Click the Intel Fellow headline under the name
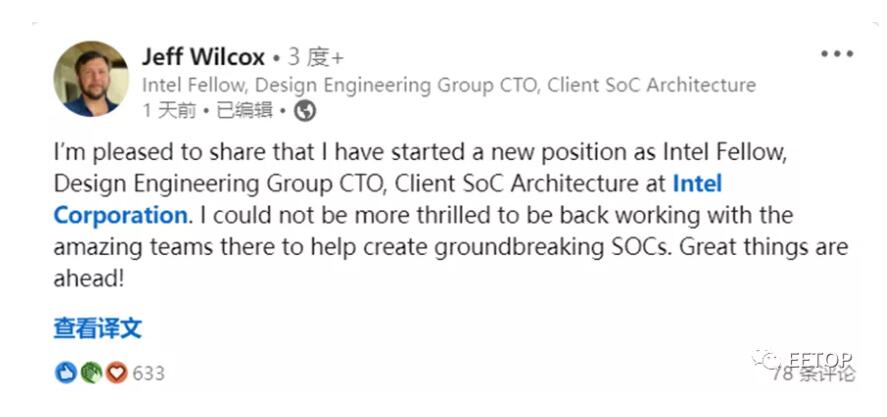This screenshot has height=417, width=887. 449,85
